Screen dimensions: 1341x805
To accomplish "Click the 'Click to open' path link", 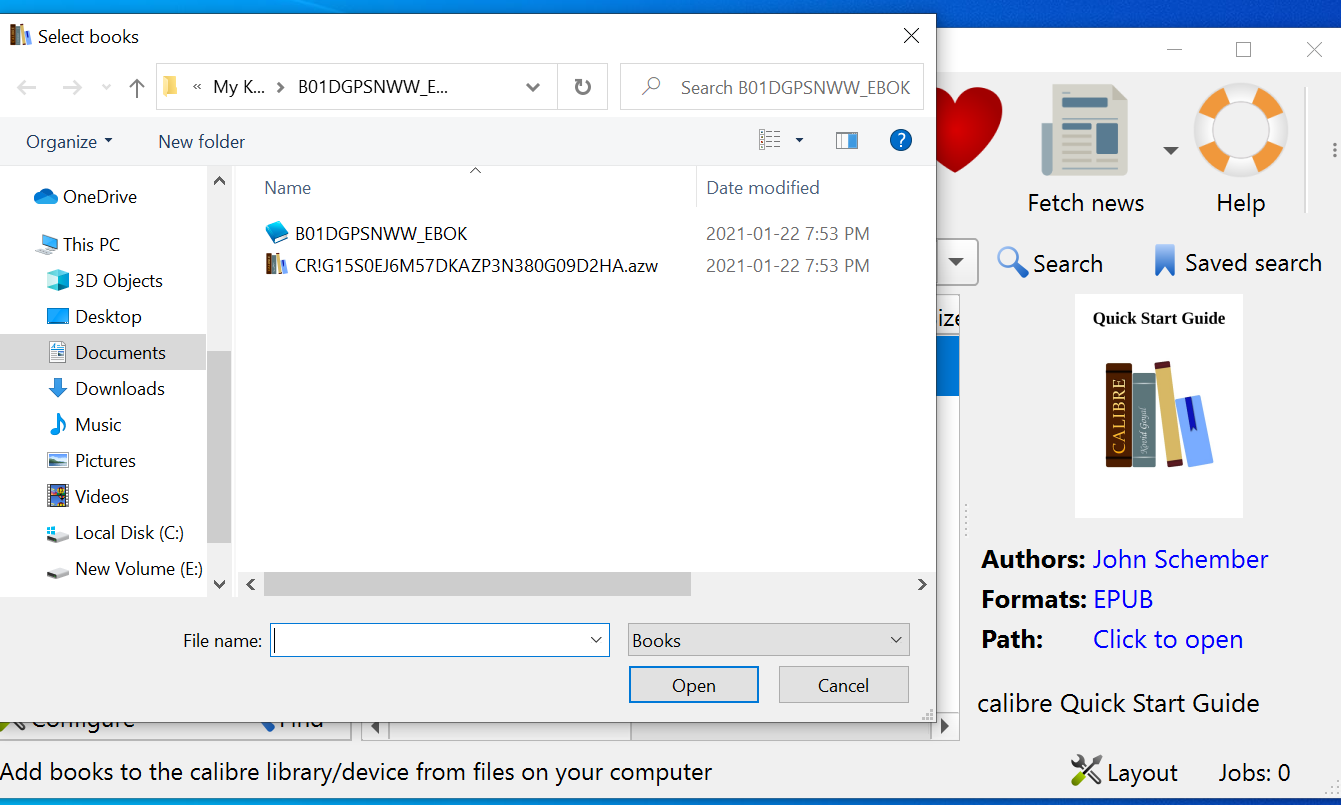I will [x=1168, y=639].
